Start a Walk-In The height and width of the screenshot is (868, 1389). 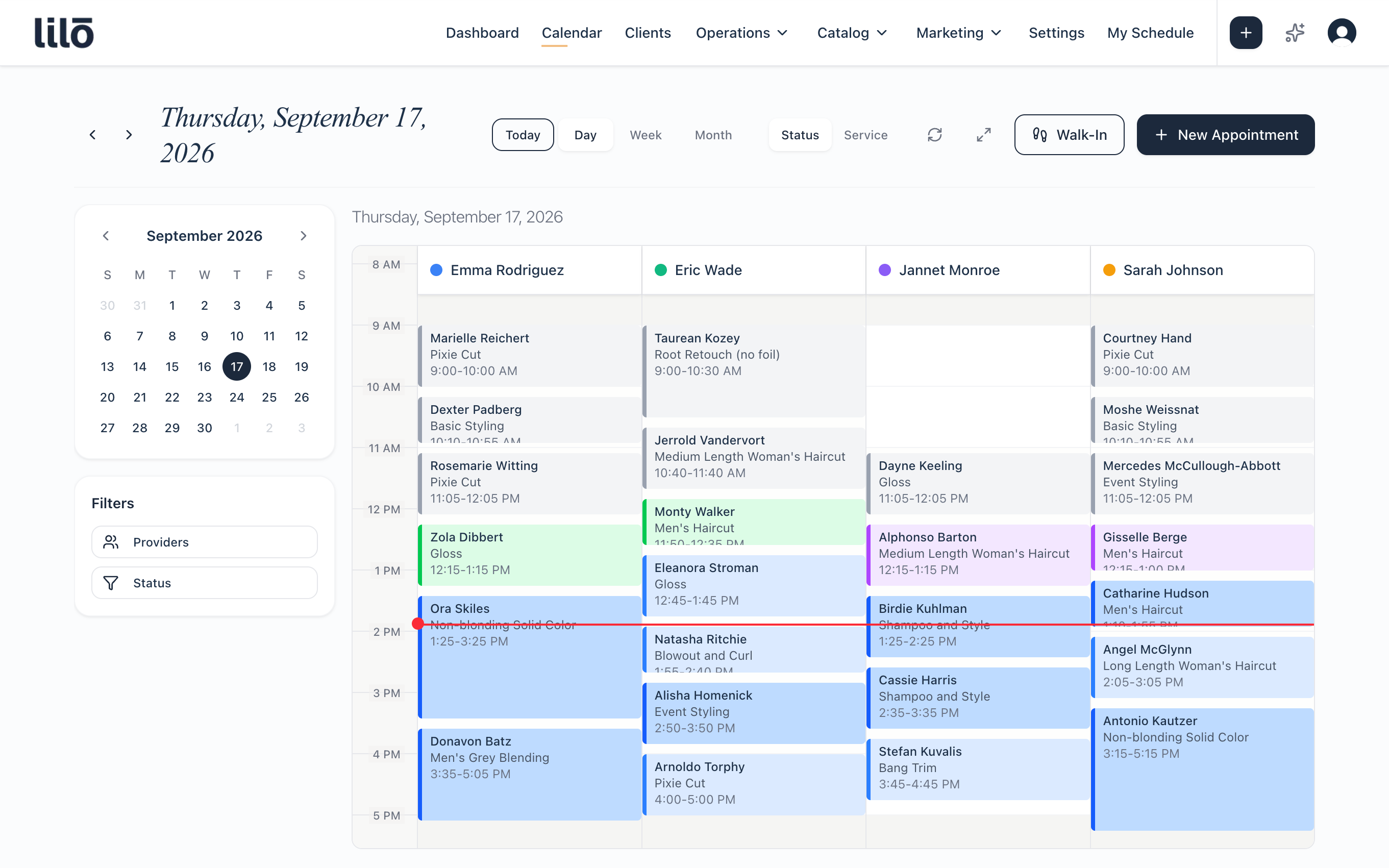click(1069, 135)
